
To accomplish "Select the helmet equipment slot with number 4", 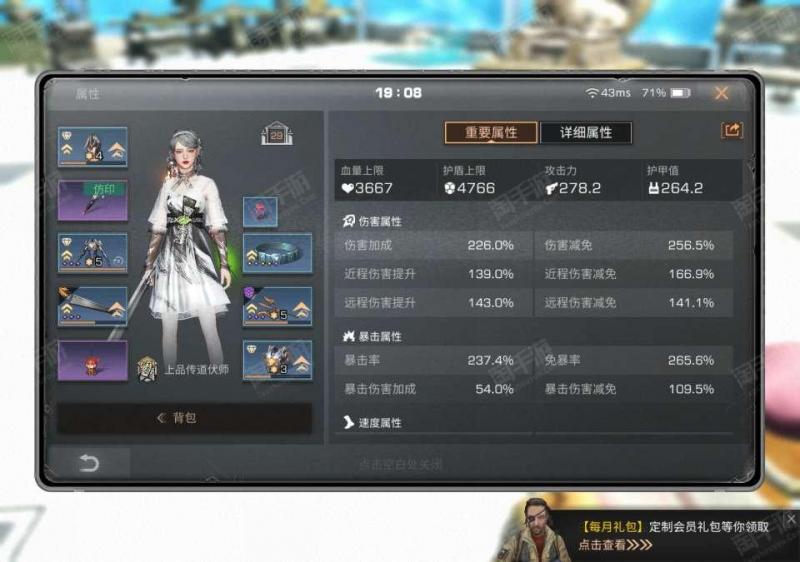I will [x=92, y=147].
